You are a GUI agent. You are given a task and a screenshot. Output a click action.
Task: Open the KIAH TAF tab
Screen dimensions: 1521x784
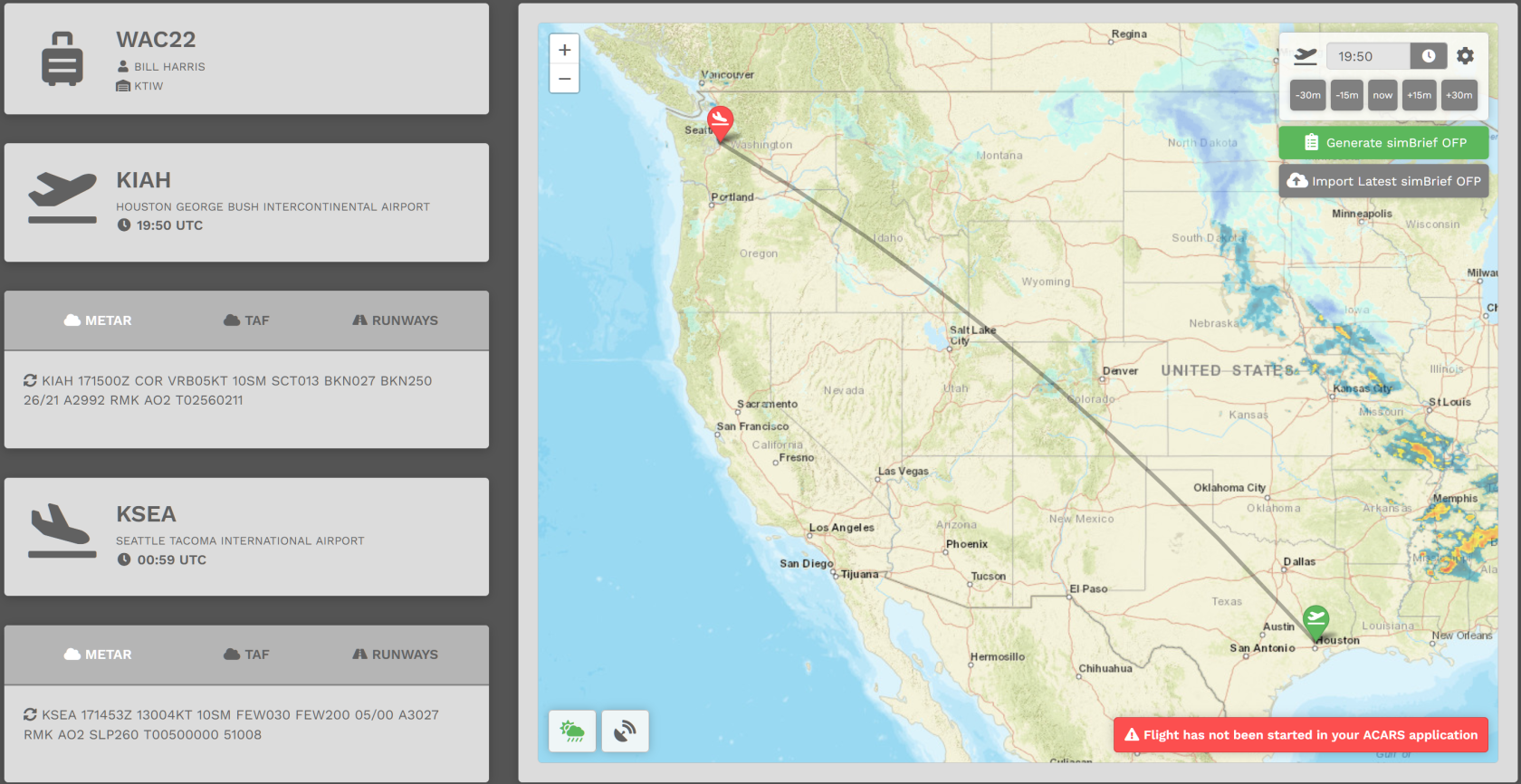click(x=246, y=320)
